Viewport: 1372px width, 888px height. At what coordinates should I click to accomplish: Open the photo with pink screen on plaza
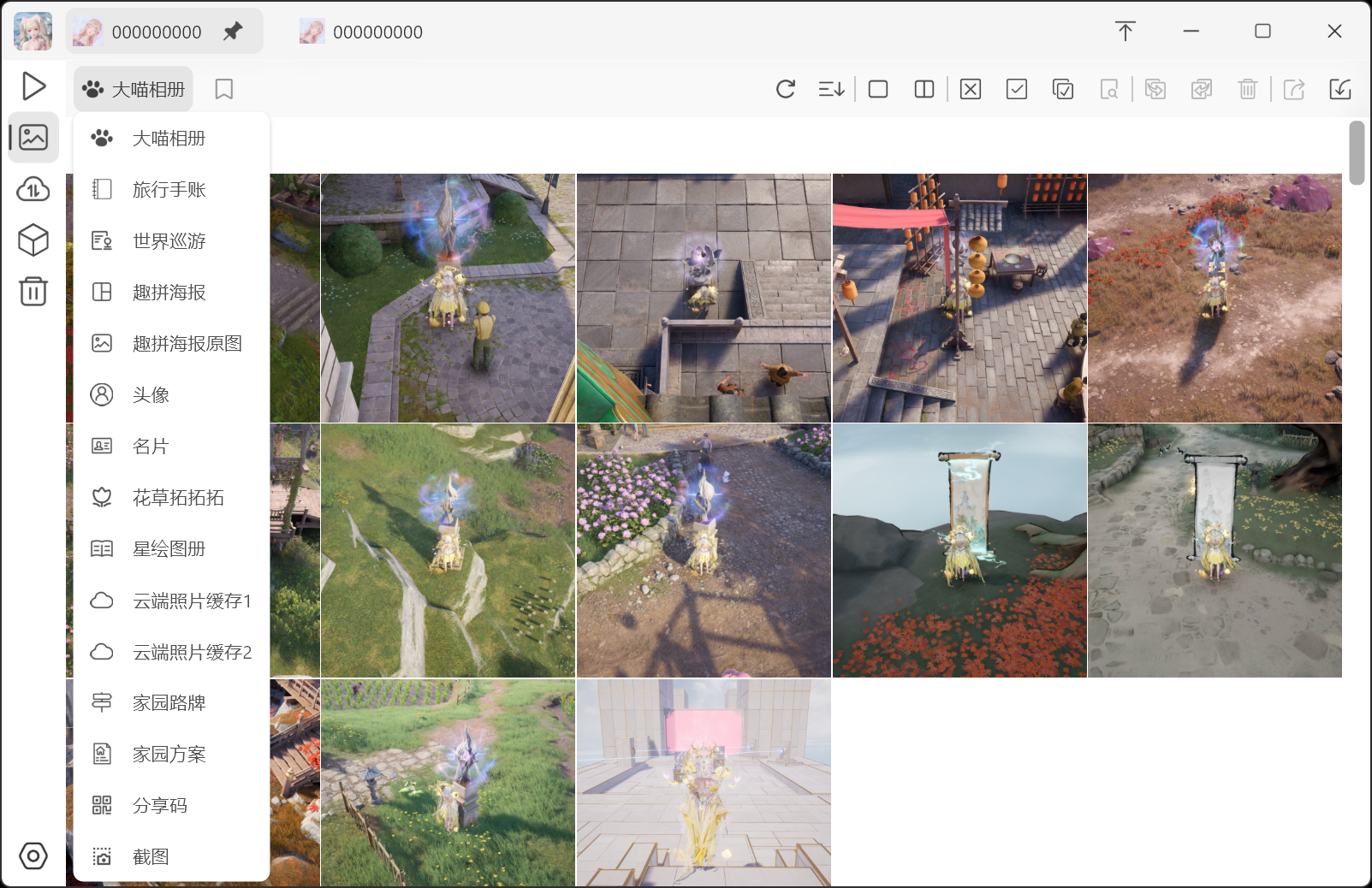click(x=704, y=783)
